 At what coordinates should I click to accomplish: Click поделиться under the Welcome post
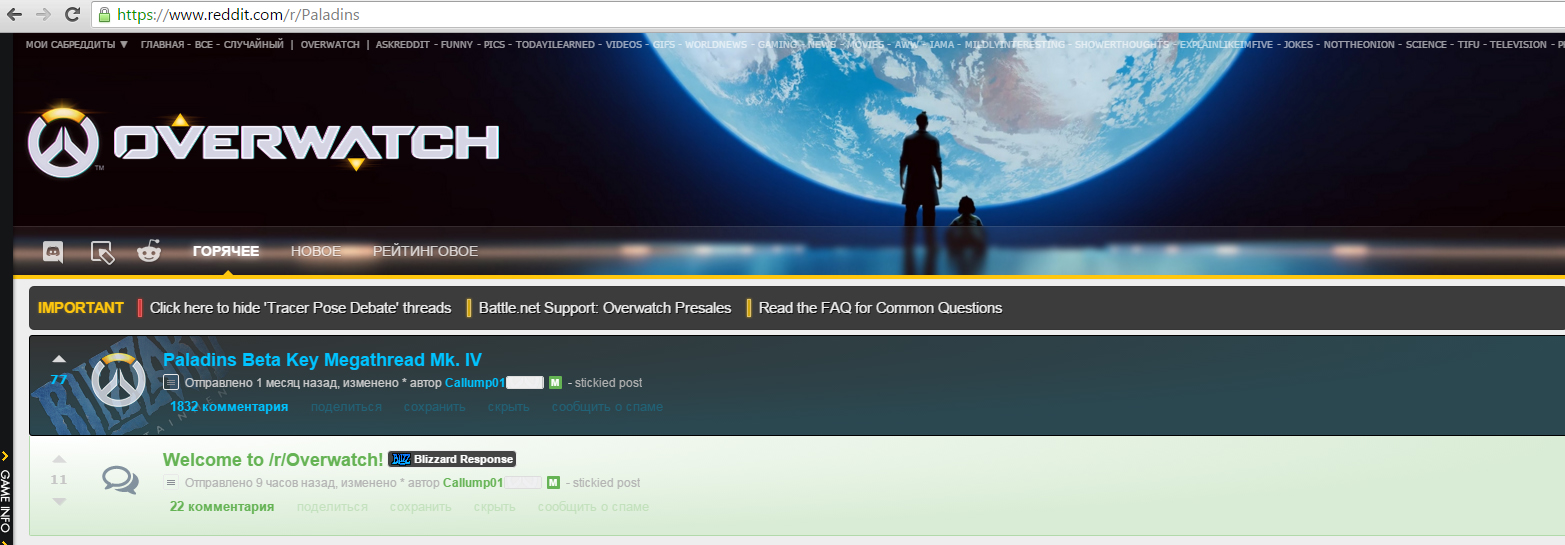click(332, 507)
